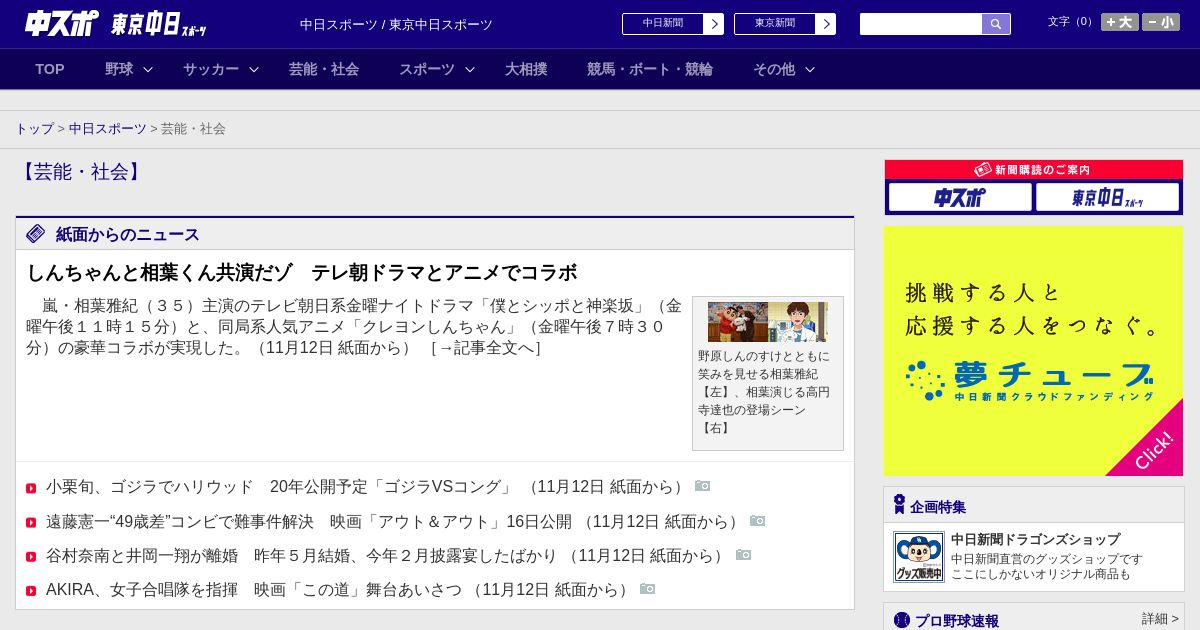
Task: Select 芸能・社会 navigation item
Action: [324, 69]
